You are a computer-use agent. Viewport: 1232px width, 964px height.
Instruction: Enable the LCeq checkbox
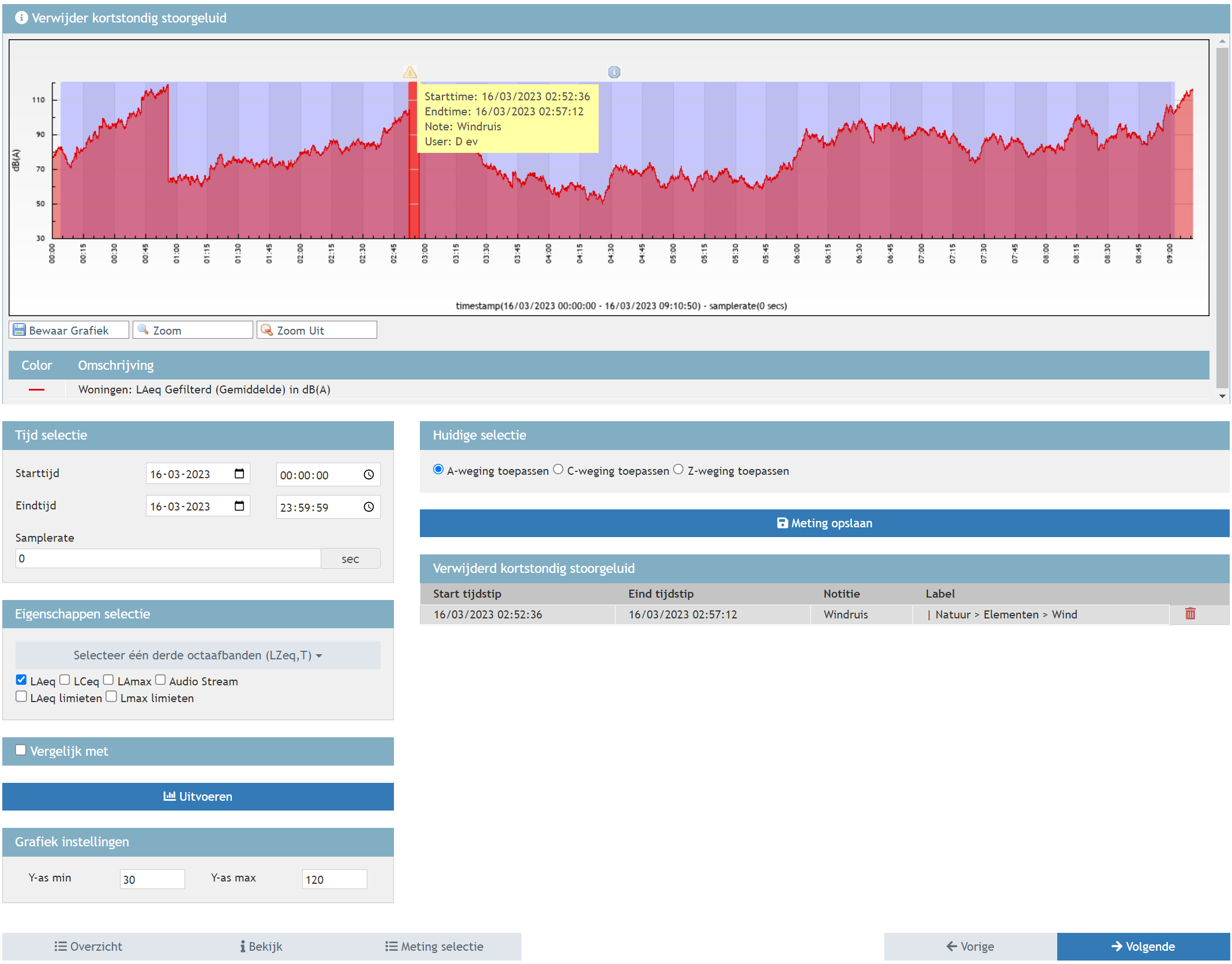(x=65, y=680)
